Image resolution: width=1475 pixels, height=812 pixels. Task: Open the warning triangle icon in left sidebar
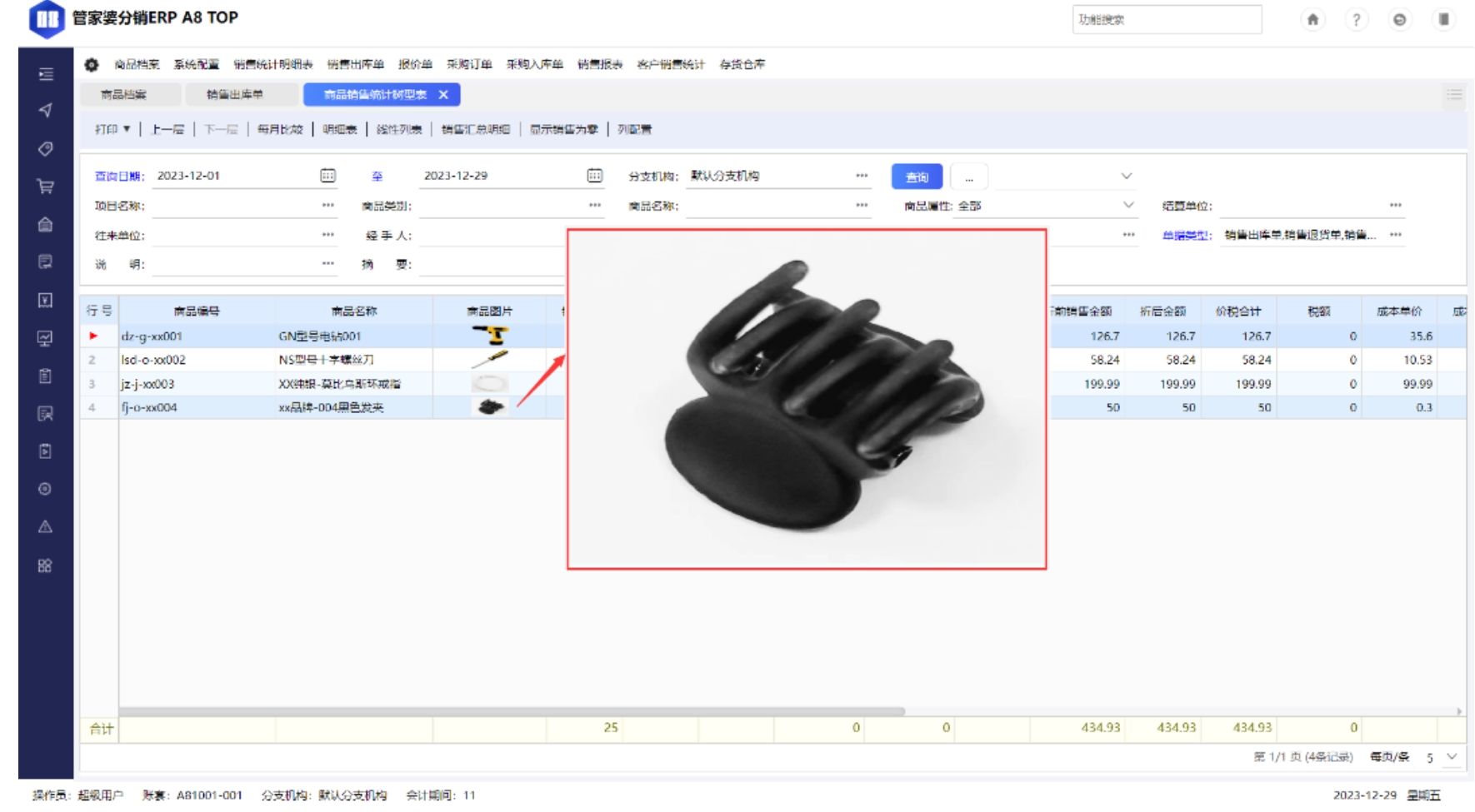coord(46,526)
